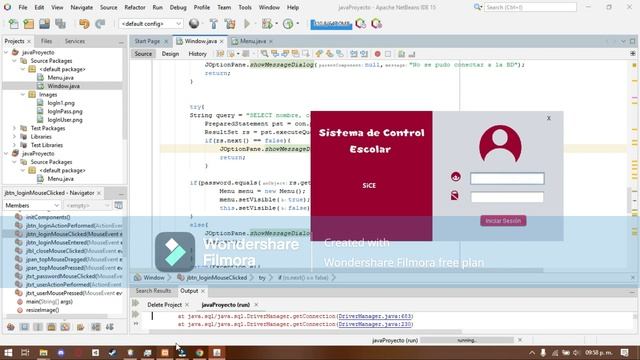Screen dimensions: 640x360
Task: Open the Tools menu
Action: (245, 7)
